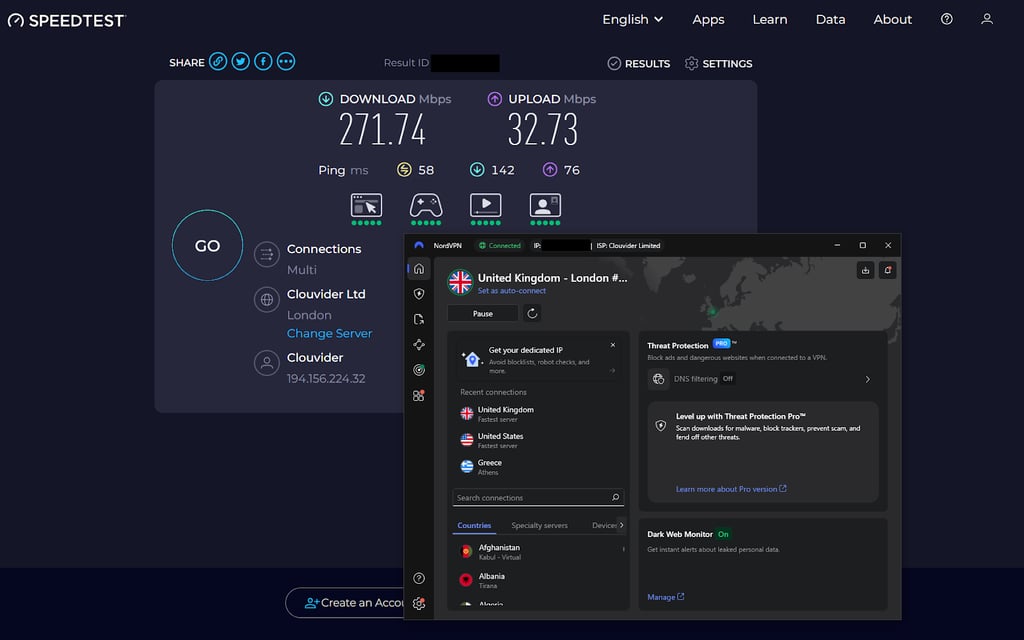Open NordVPN help sidebar icon

coord(419,578)
